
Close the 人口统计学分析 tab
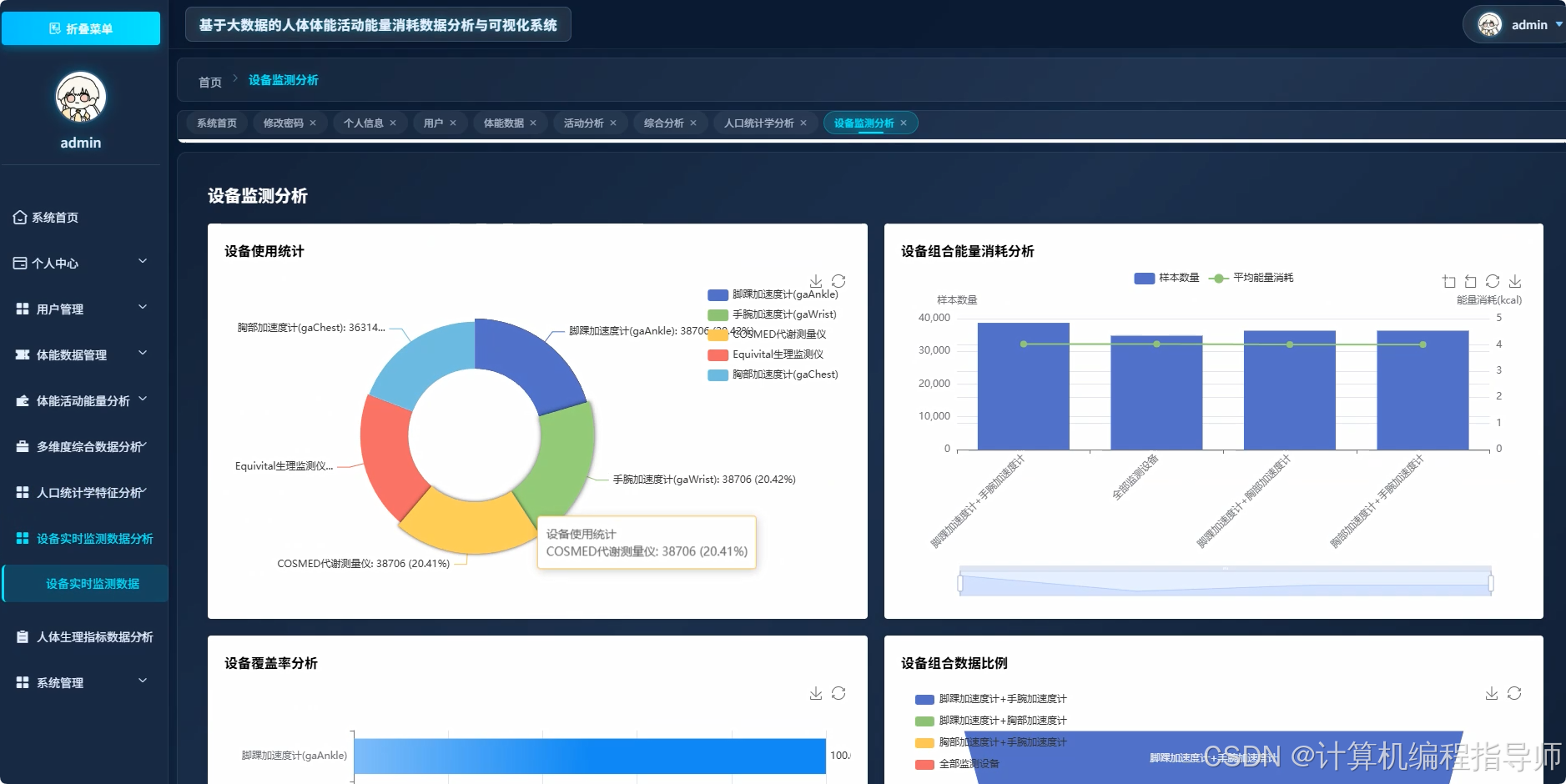pos(803,123)
